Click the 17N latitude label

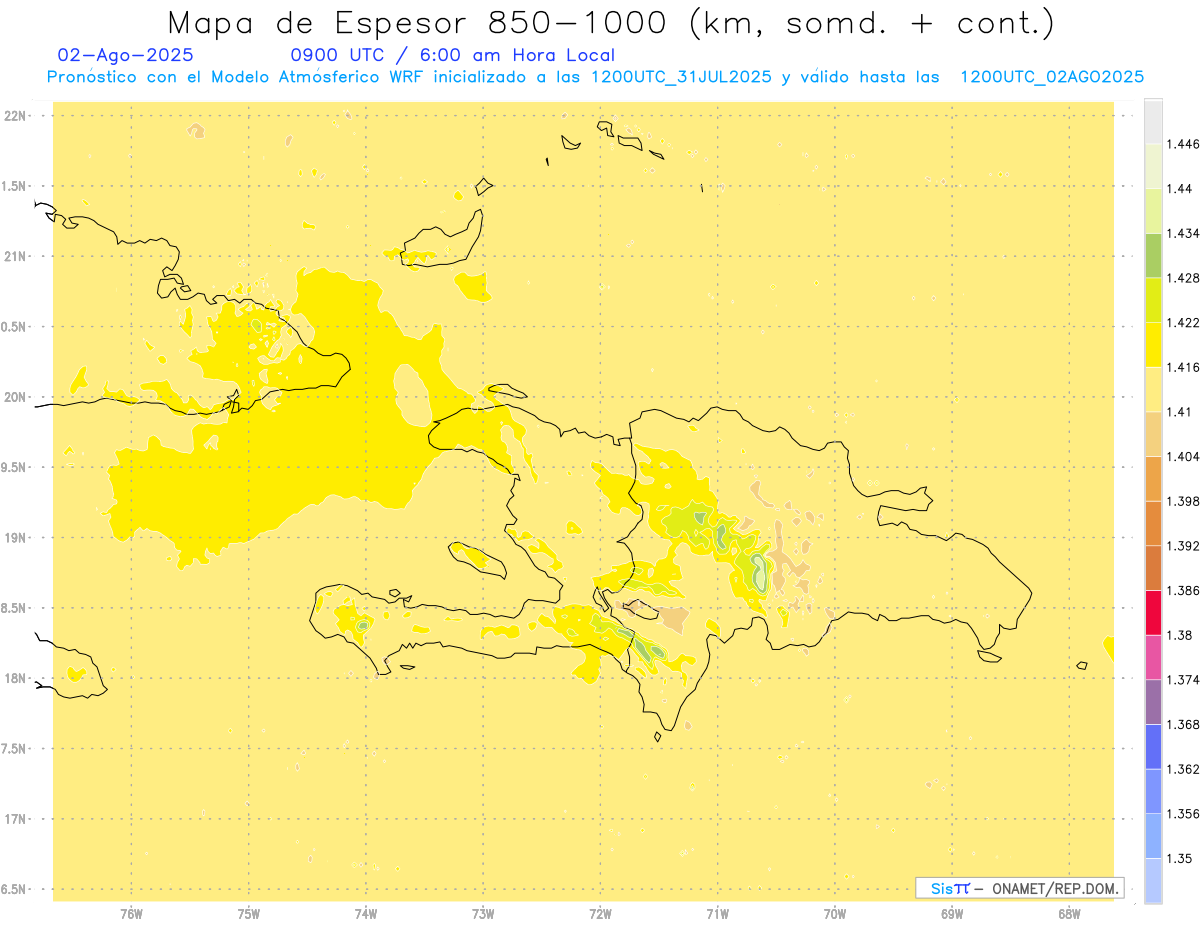pos(14,819)
